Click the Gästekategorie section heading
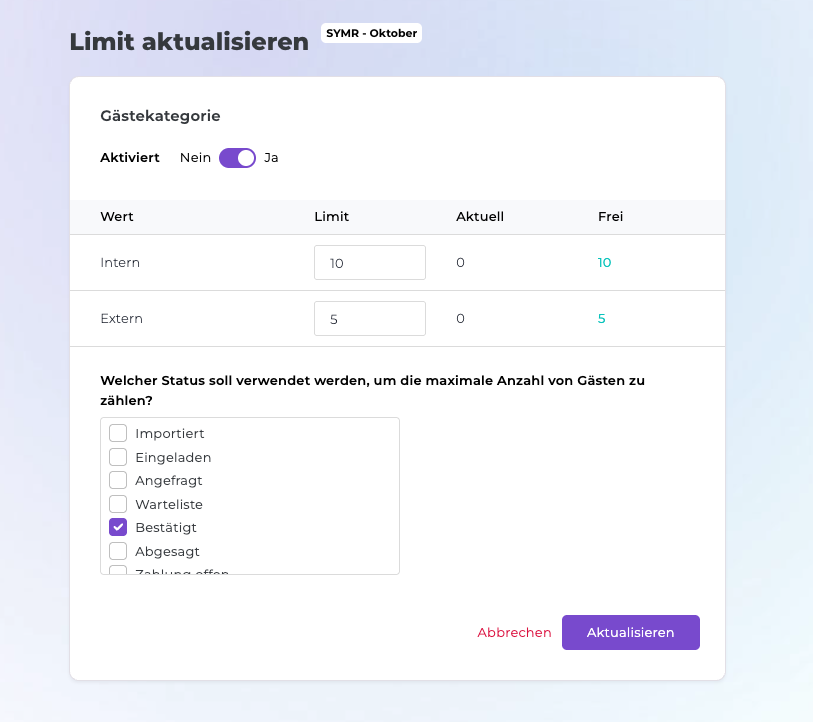This screenshot has width=813, height=722. (160, 116)
